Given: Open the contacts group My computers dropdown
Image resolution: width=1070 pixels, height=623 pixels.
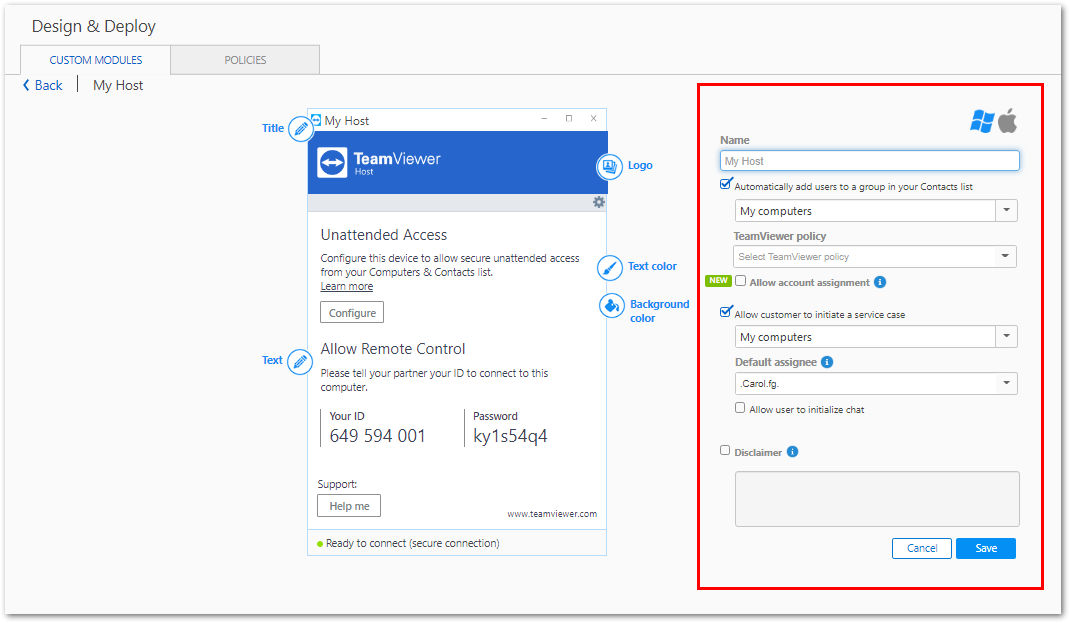Looking at the screenshot, I should click(876, 211).
